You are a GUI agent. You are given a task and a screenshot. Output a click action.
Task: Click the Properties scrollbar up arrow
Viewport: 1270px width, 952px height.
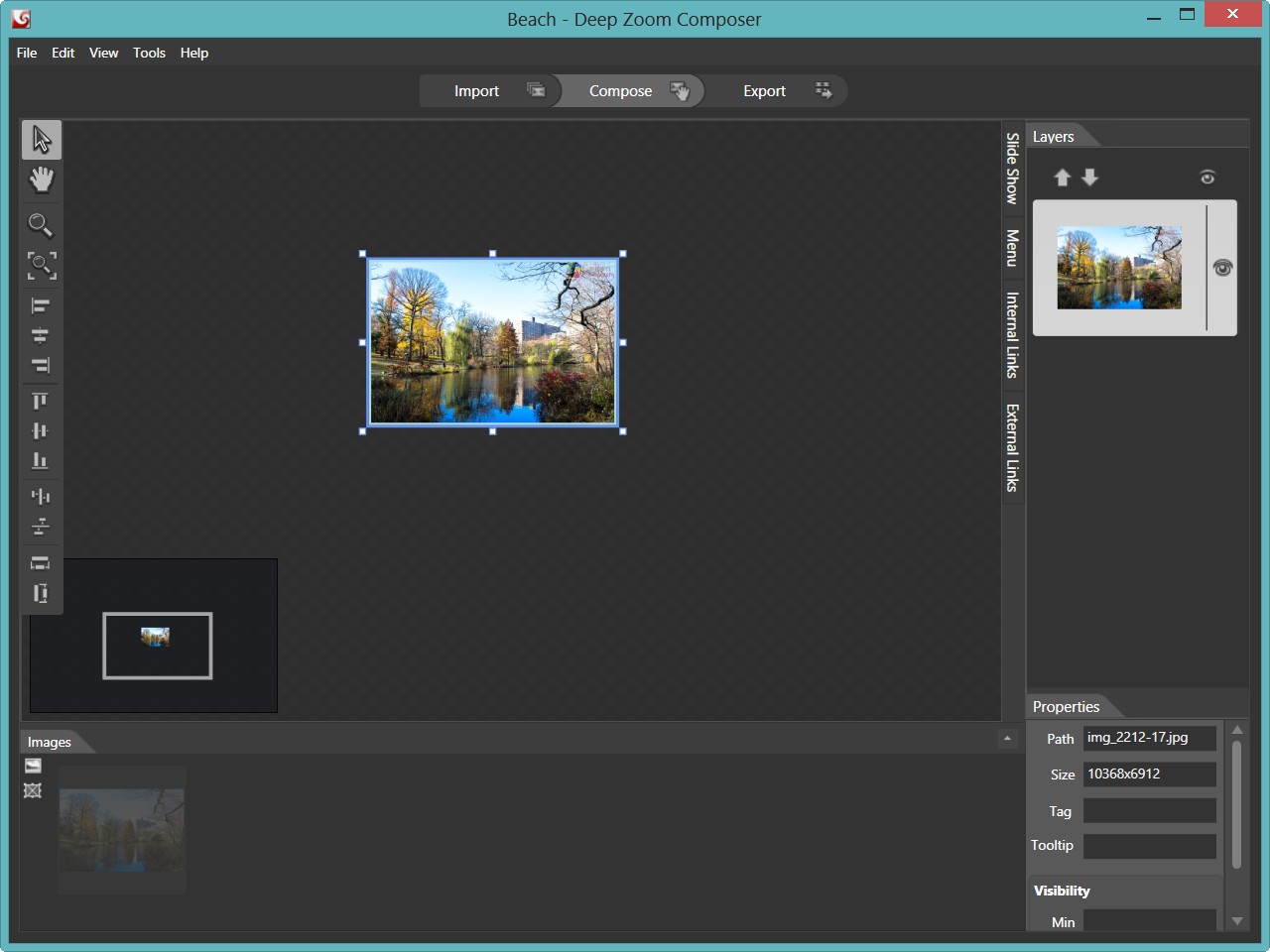pos(1237,731)
